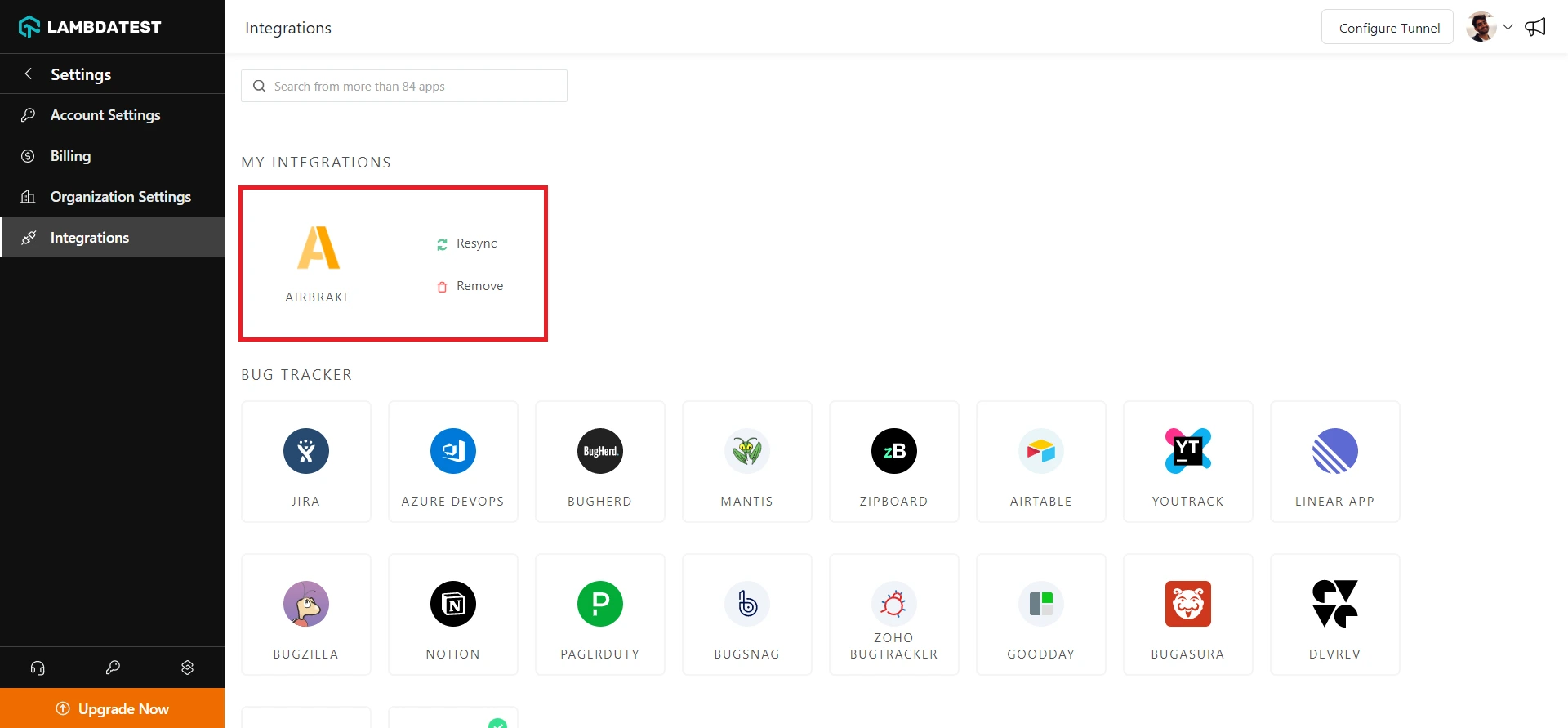Select the Azure DevOps integration icon

tap(453, 451)
